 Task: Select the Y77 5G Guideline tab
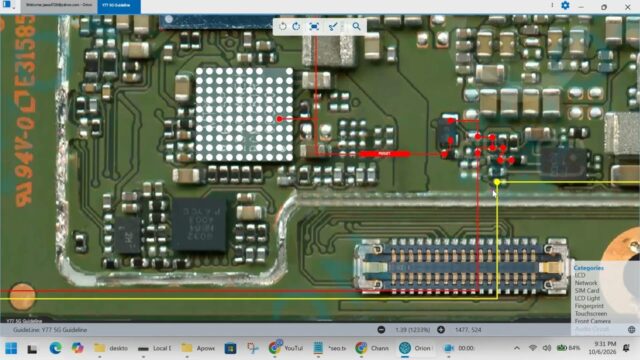pyautogui.click(x=119, y=5)
